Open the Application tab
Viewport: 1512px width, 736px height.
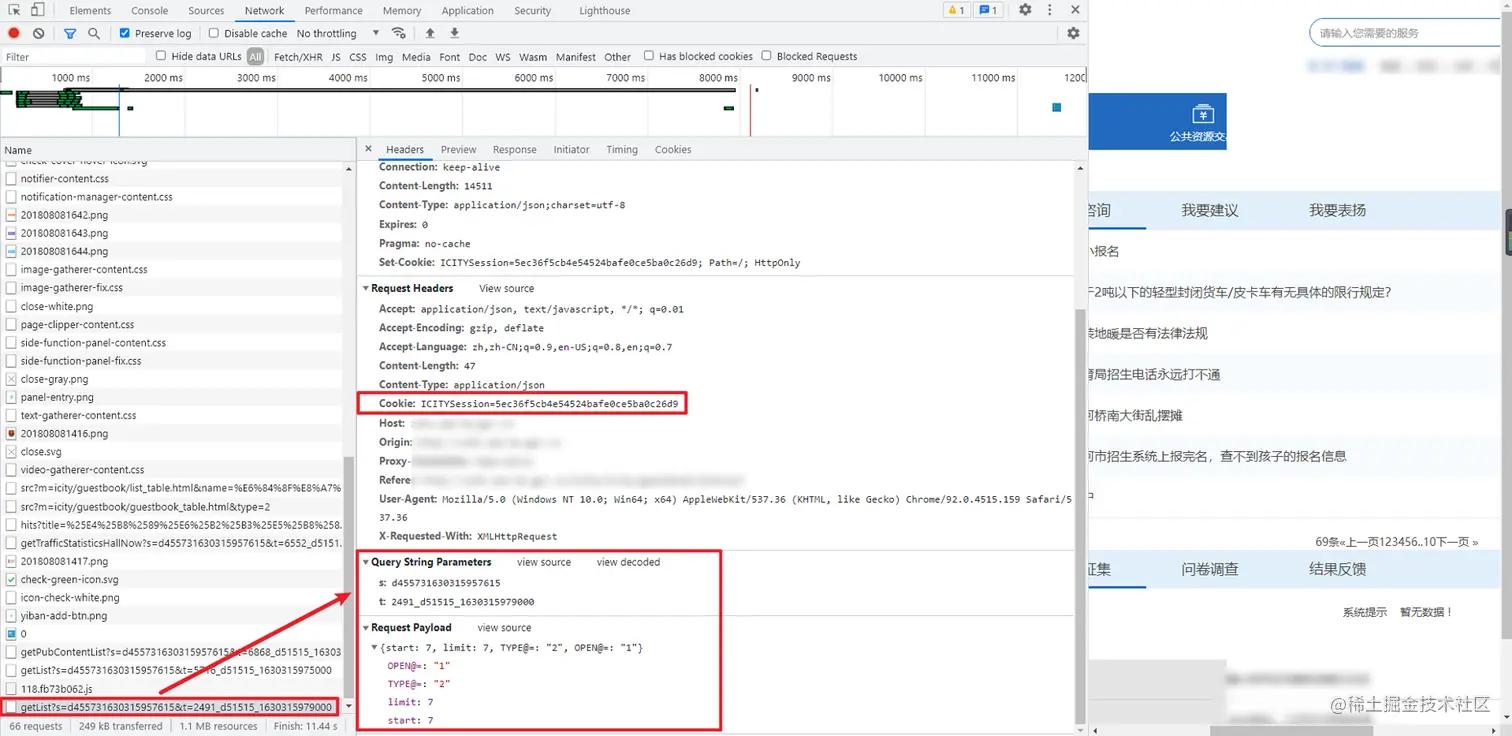click(x=468, y=11)
